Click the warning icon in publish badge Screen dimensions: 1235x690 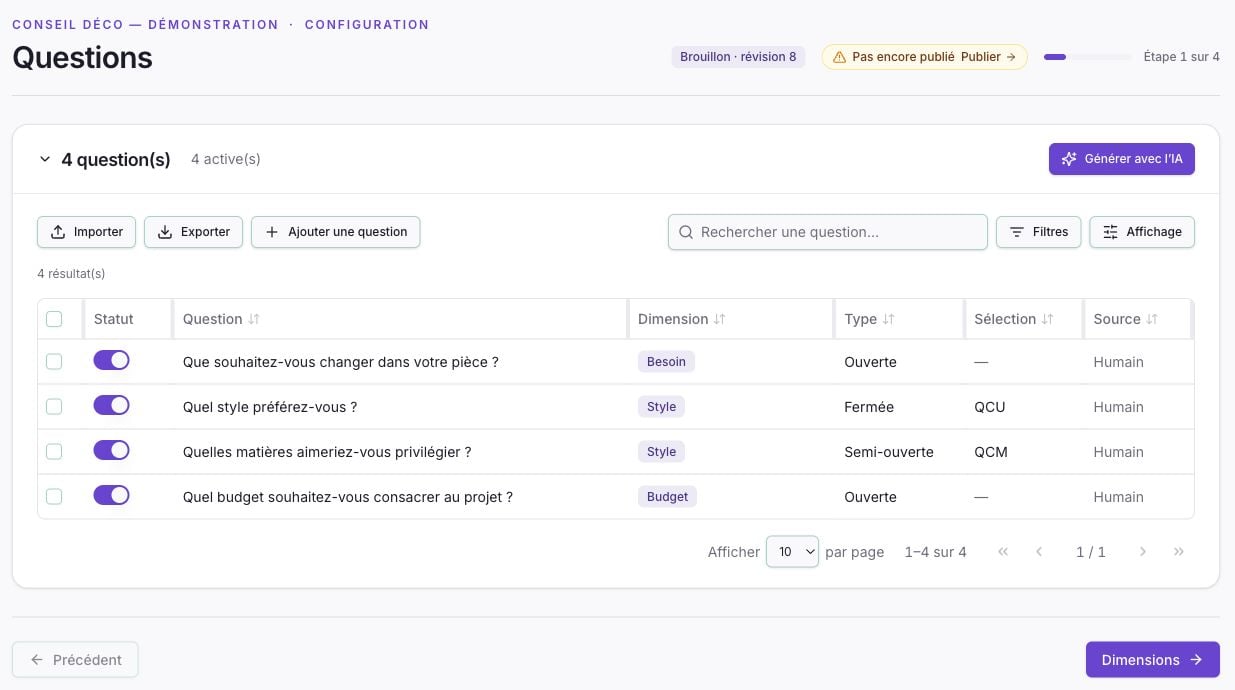[839, 57]
